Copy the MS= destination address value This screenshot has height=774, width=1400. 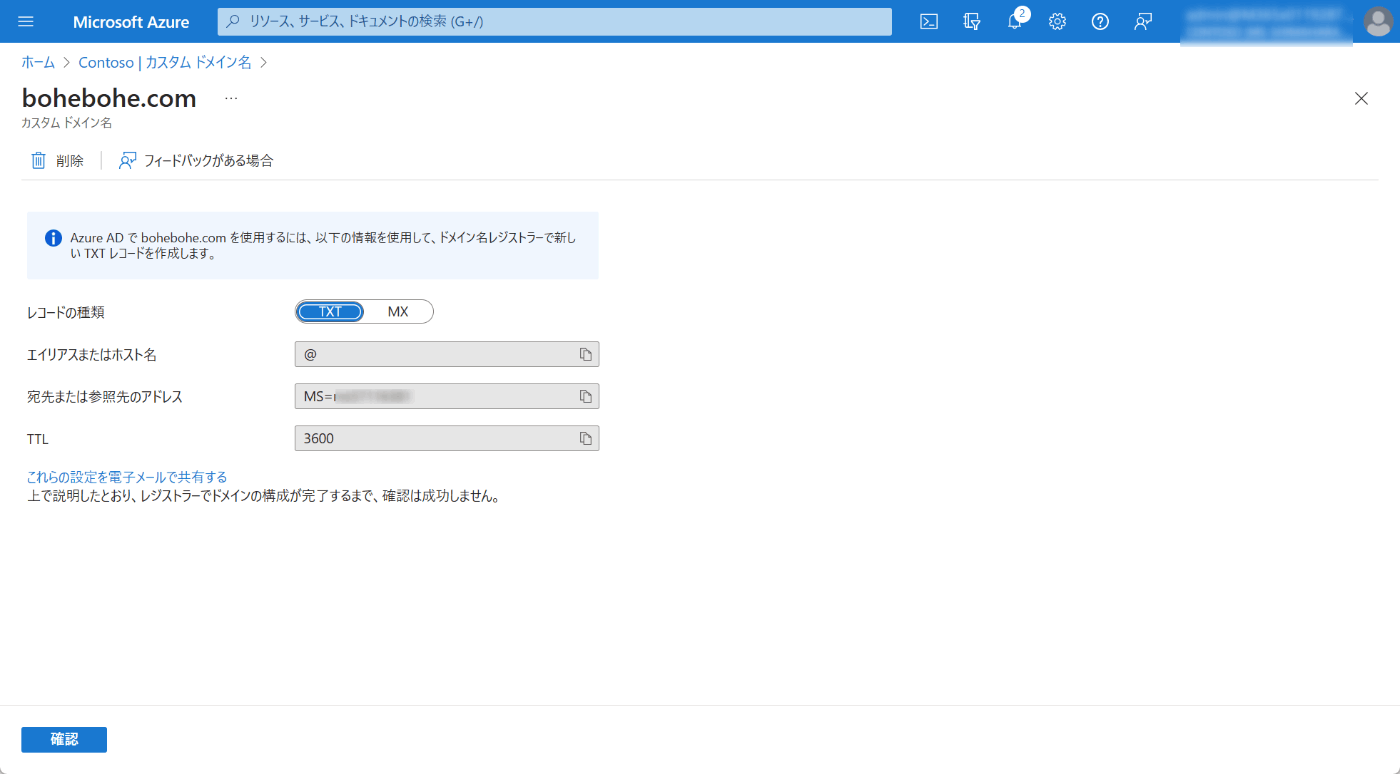(586, 396)
